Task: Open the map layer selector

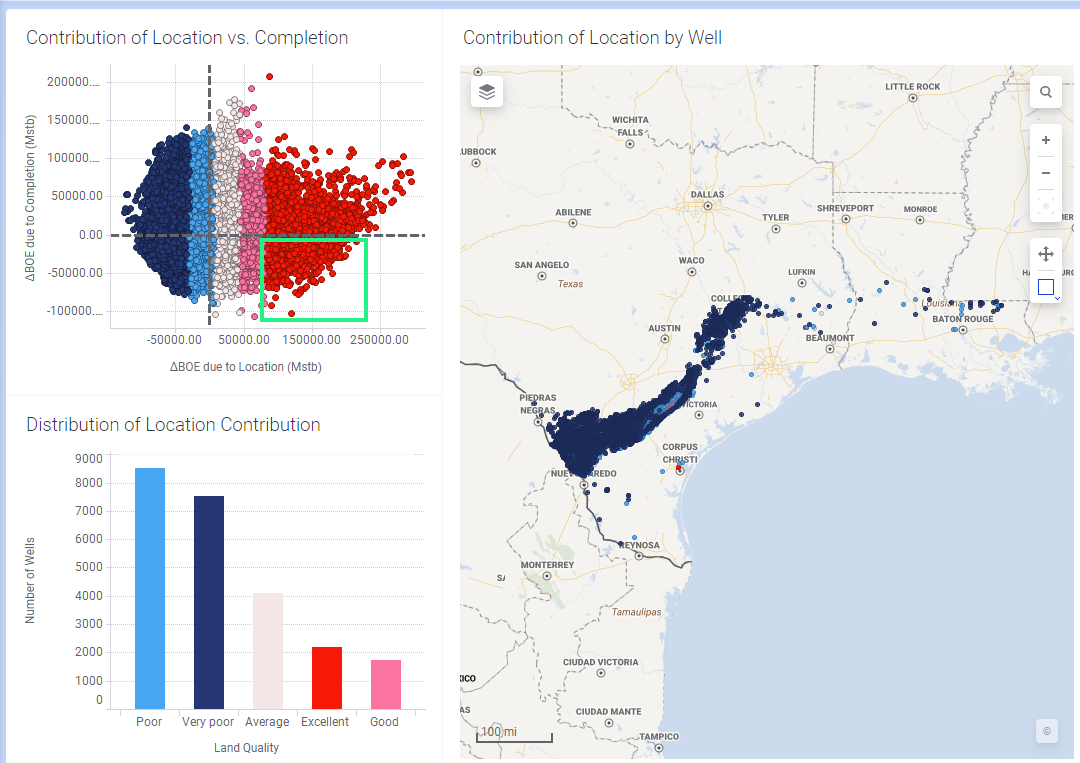Action: 487,91
